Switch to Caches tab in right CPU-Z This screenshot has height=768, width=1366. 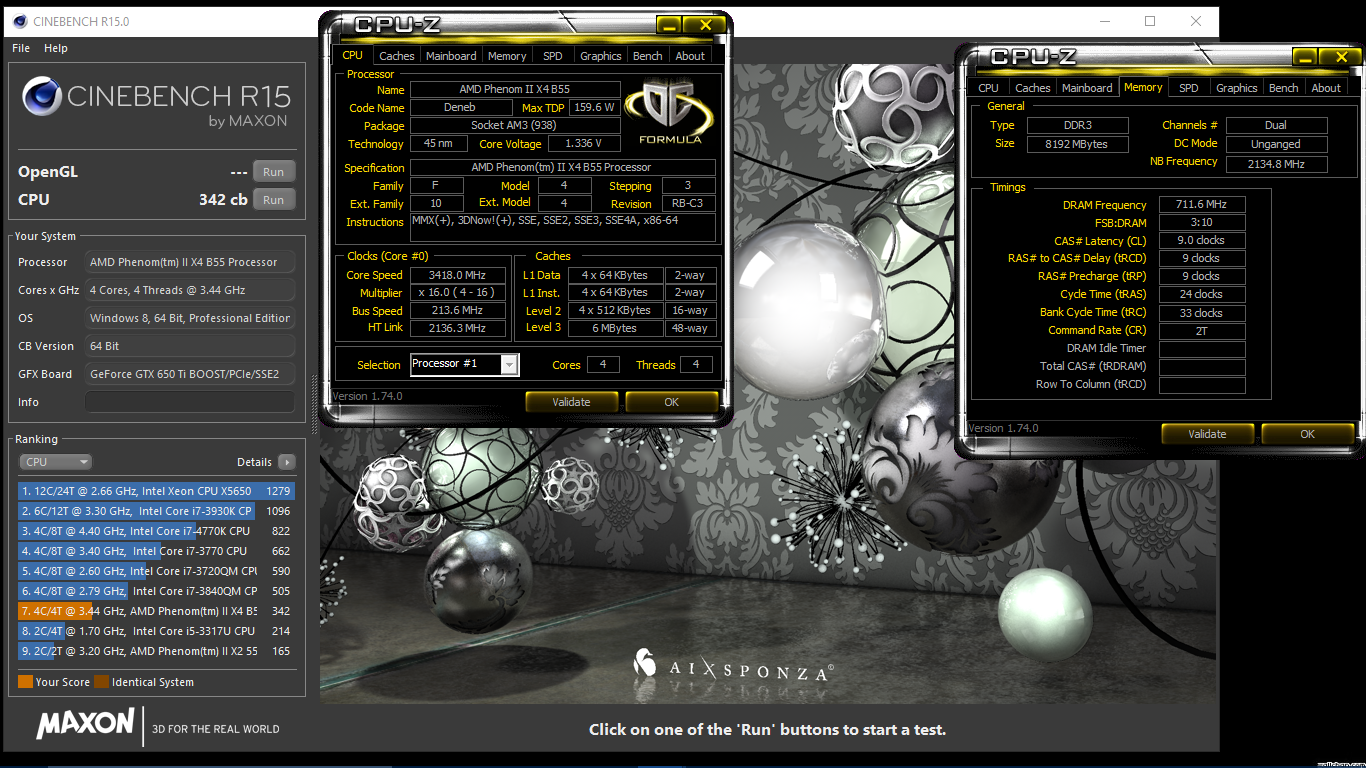(1033, 88)
